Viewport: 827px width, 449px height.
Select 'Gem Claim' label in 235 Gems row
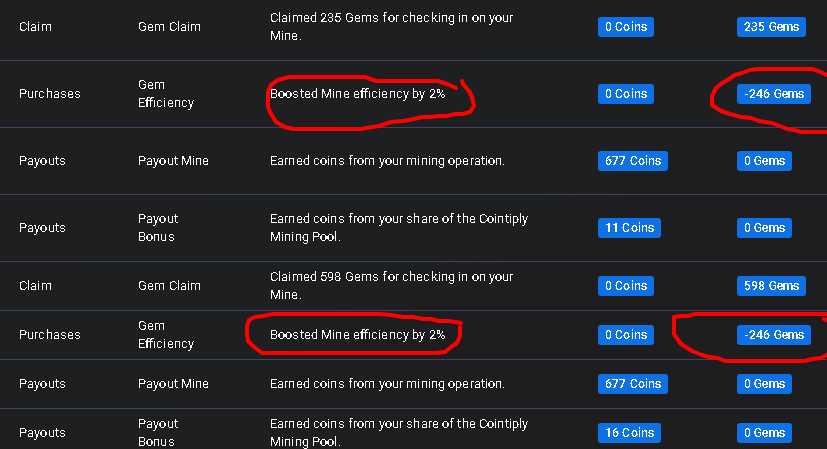click(x=169, y=27)
